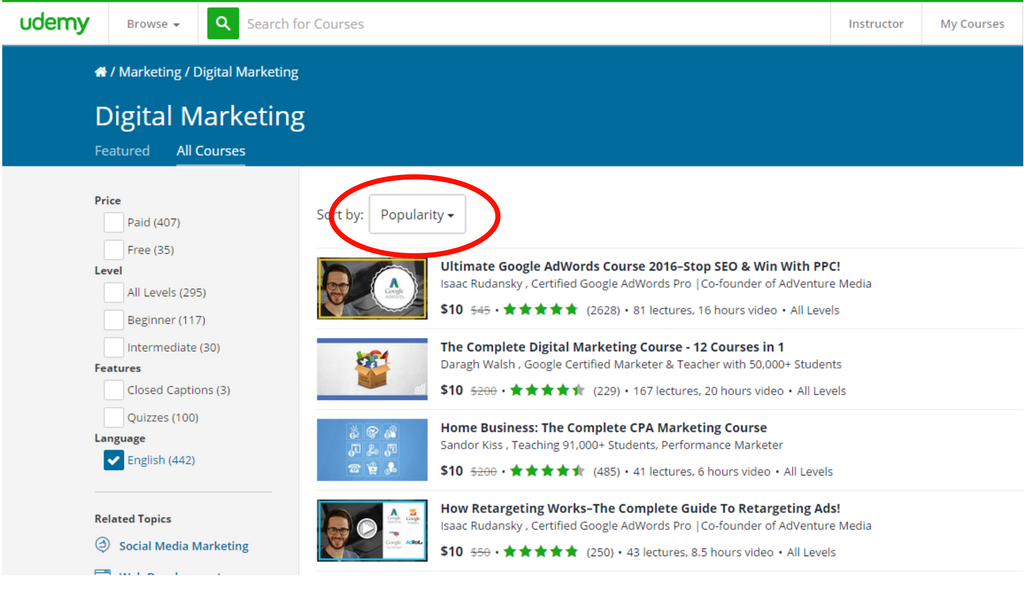Open How Retargeting Works course title
1024x602 pixels.
point(640,508)
